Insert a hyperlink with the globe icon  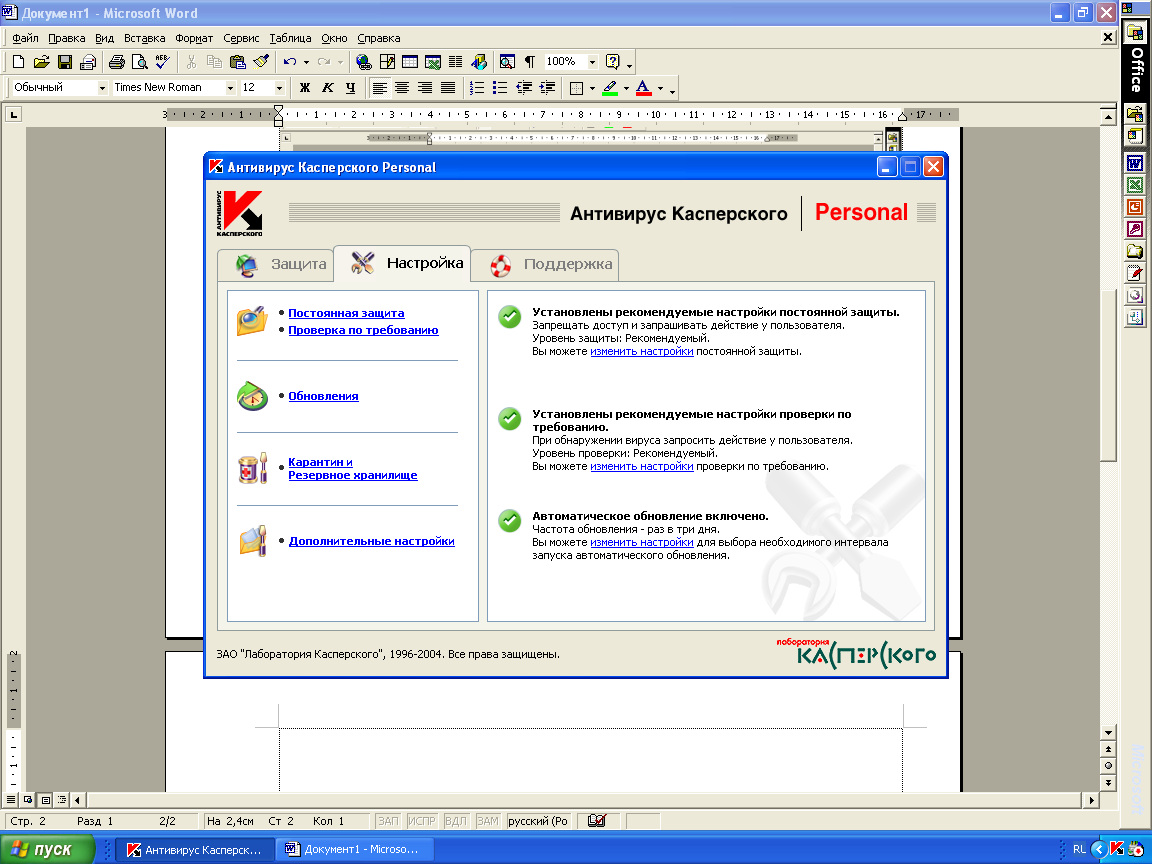[363, 62]
